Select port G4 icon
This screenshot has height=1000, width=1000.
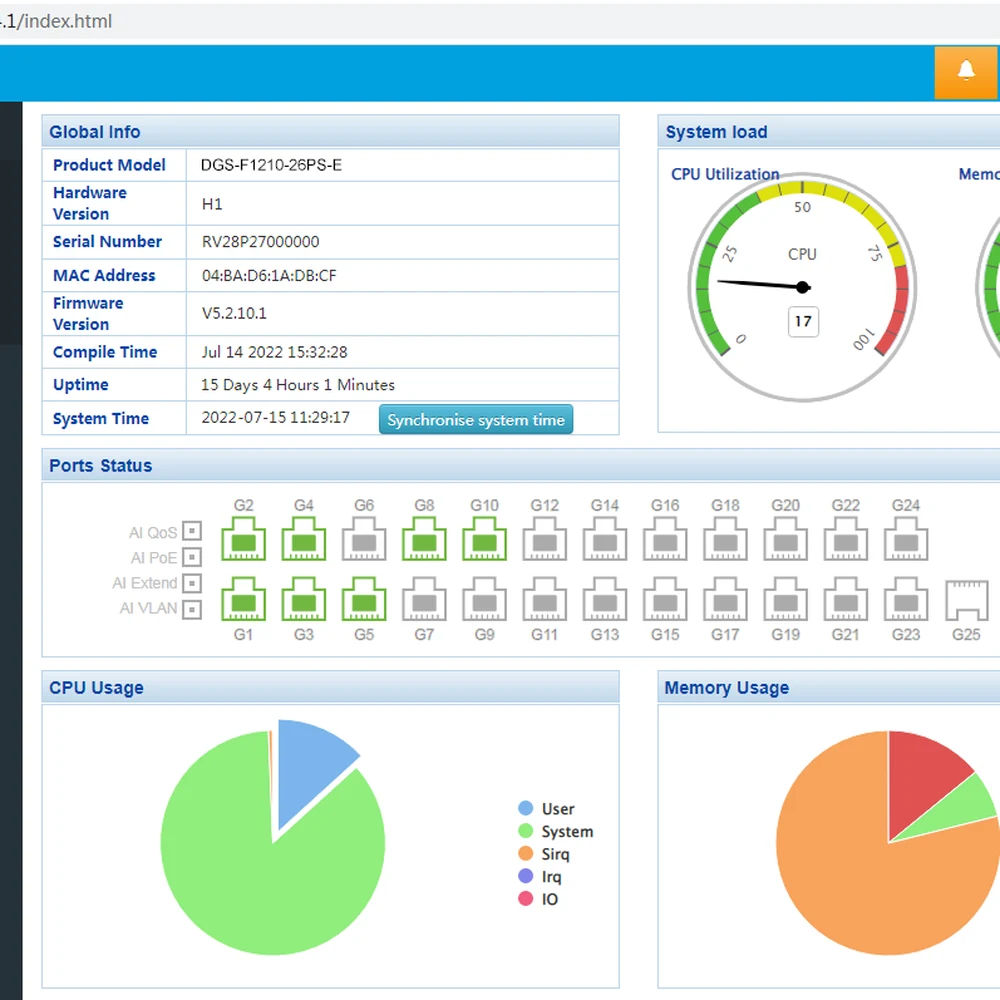pyautogui.click(x=304, y=539)
